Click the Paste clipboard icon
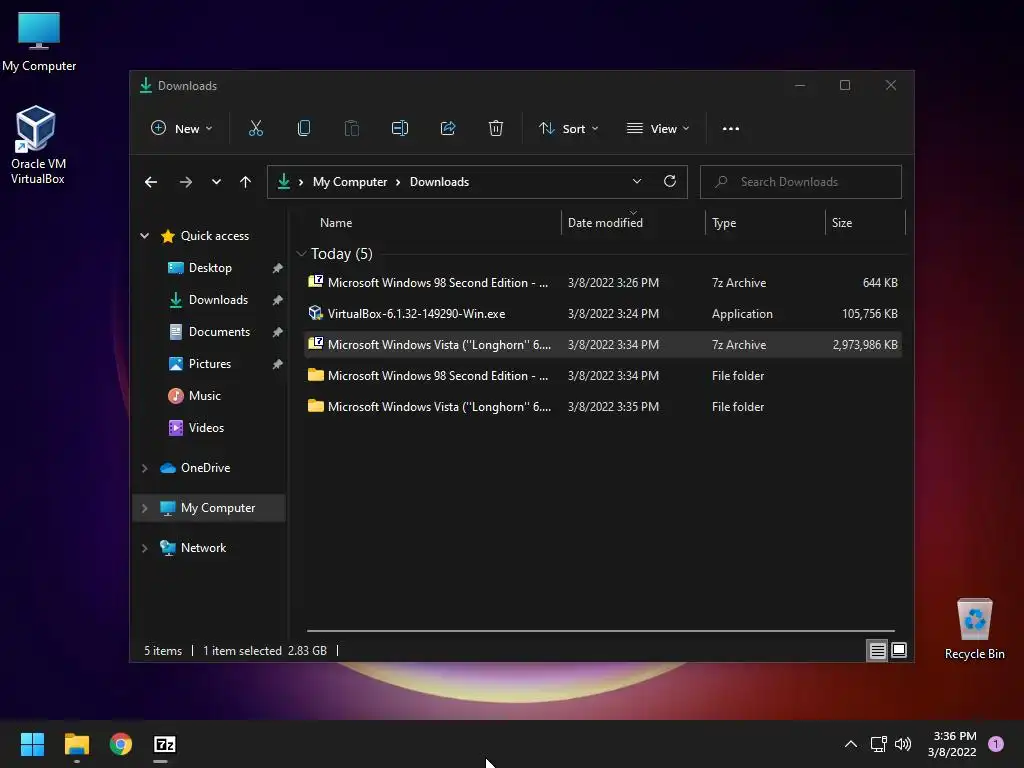This screenshot has height=768, width=1024. point(351,129)
